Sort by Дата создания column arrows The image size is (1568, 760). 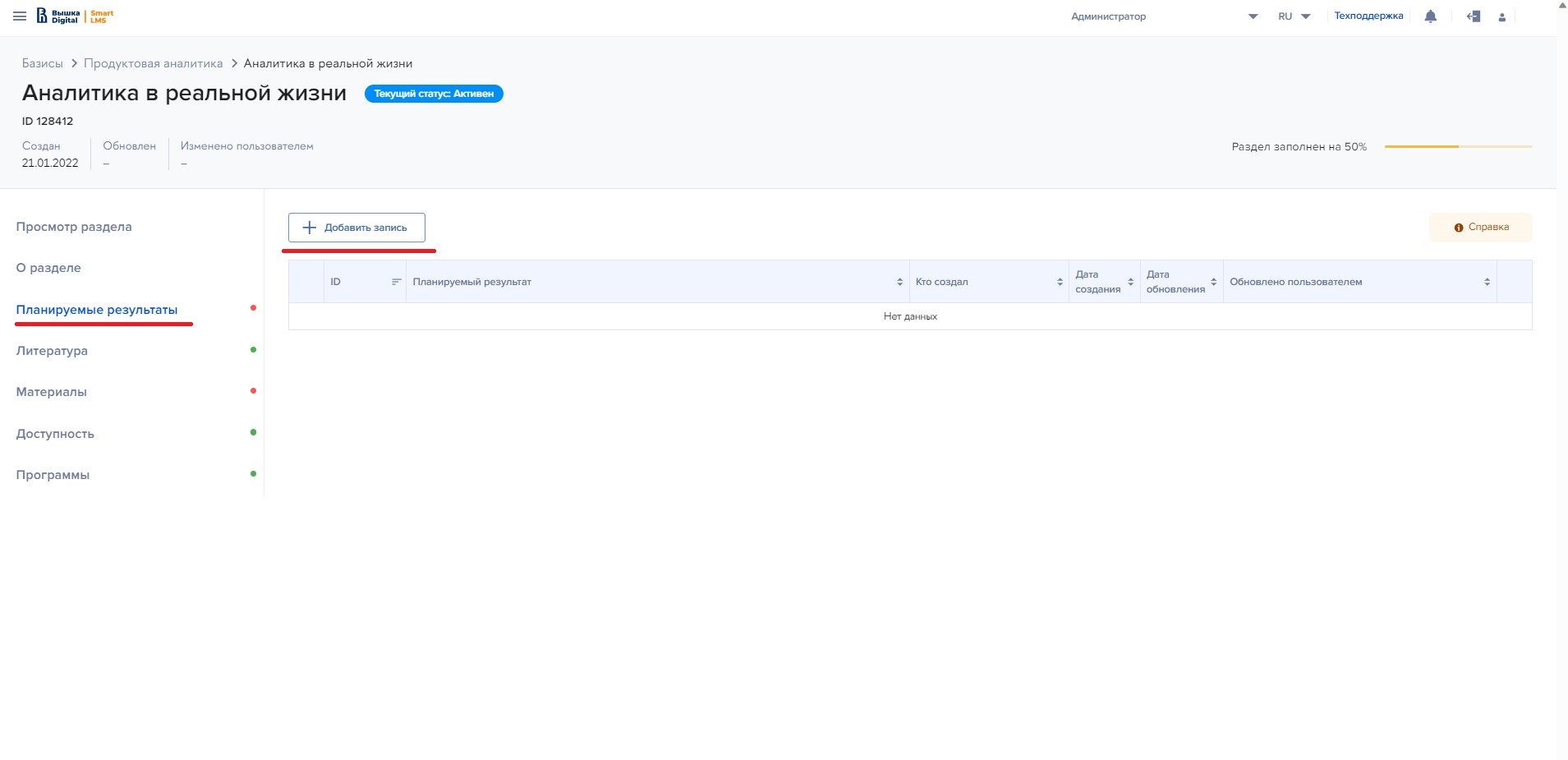(x=1130, y=282)
